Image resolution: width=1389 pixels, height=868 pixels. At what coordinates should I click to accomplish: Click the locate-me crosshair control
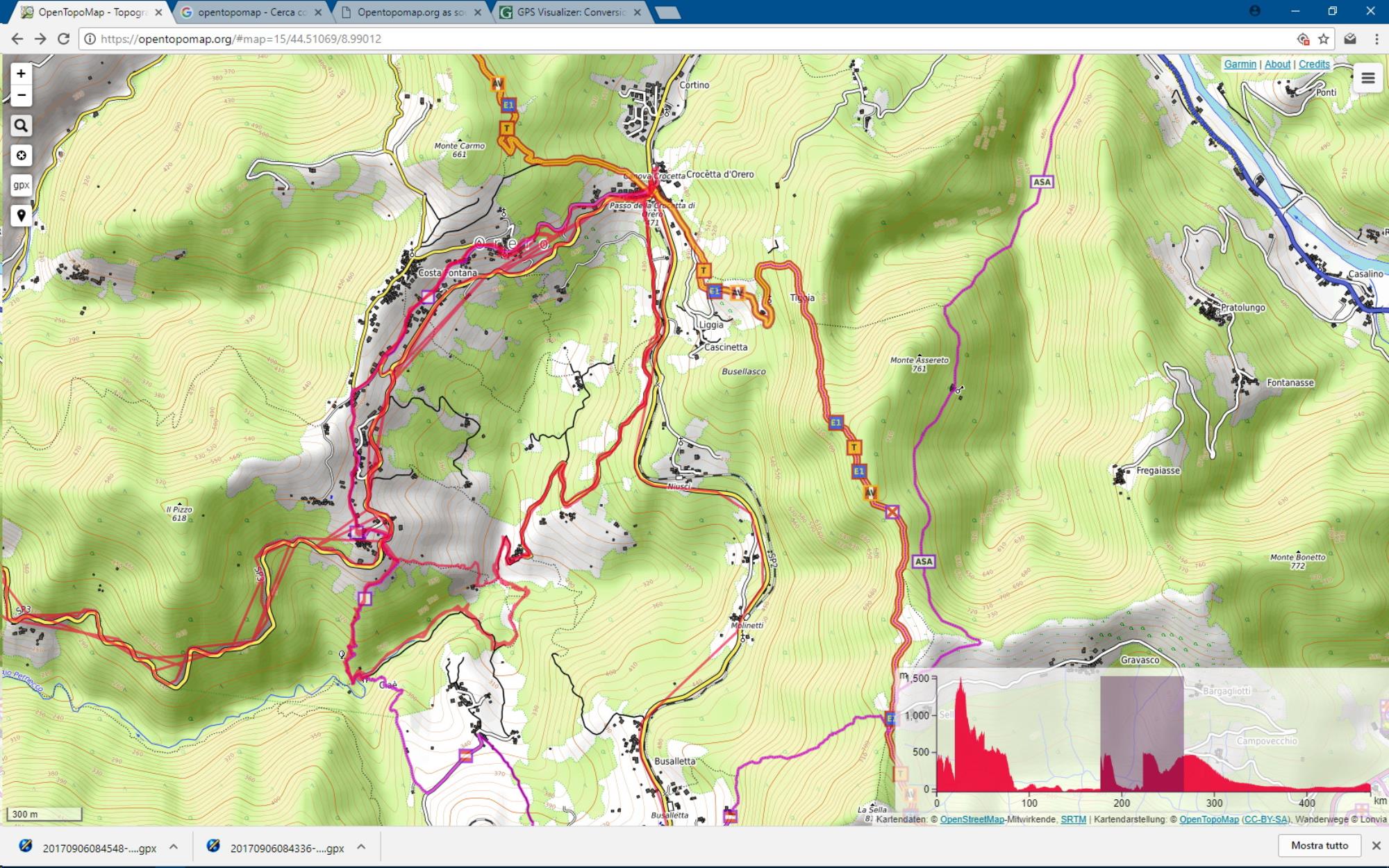21,156
